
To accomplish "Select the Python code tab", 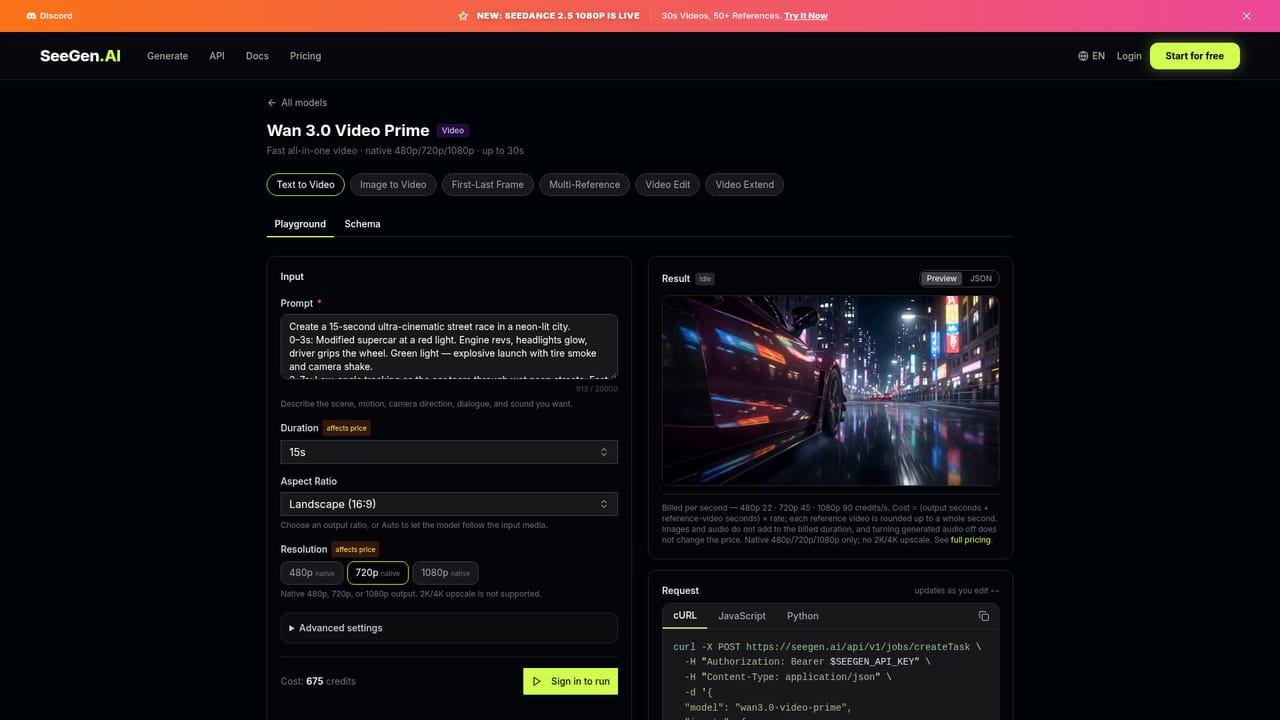I will click(x=803, y=616).
